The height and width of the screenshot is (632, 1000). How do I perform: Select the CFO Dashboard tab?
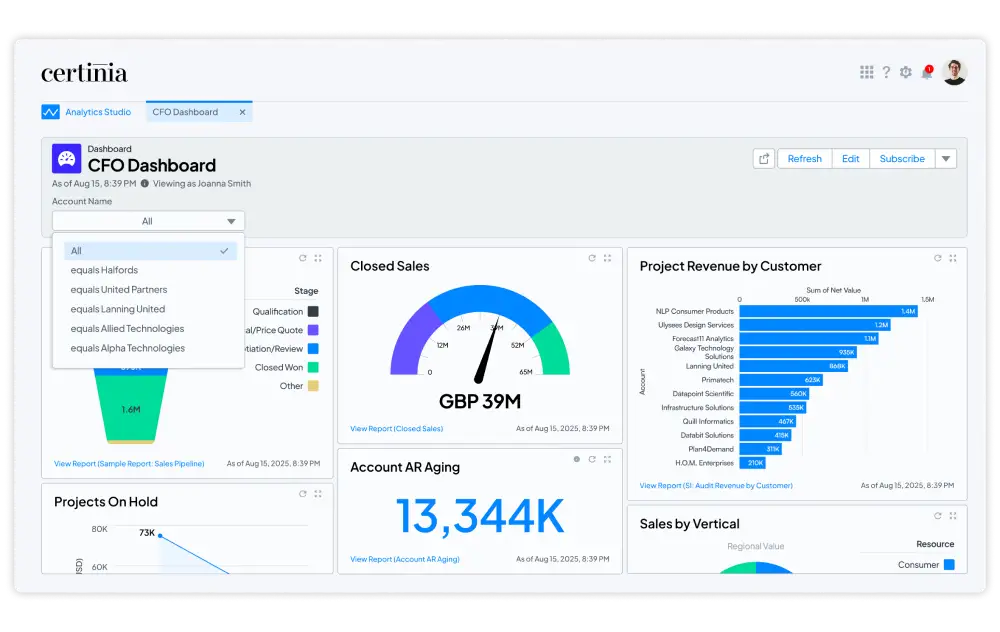pyautogui.click(x=188, y=111)
